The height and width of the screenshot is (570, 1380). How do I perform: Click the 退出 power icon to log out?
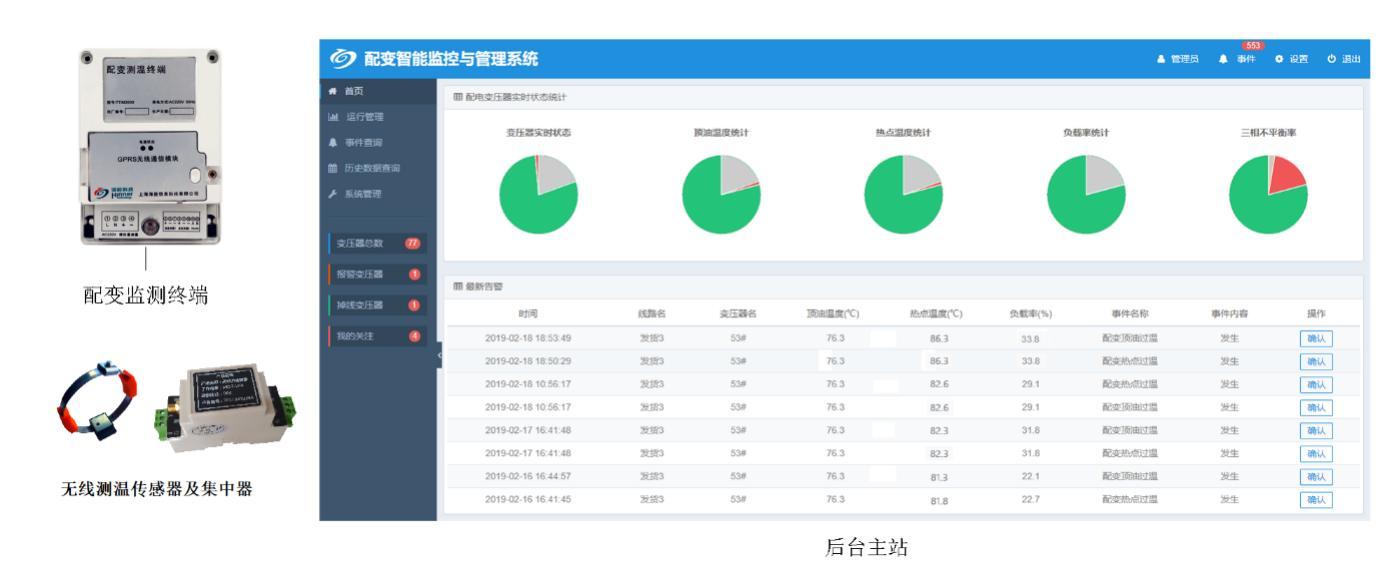point(1331,60)
